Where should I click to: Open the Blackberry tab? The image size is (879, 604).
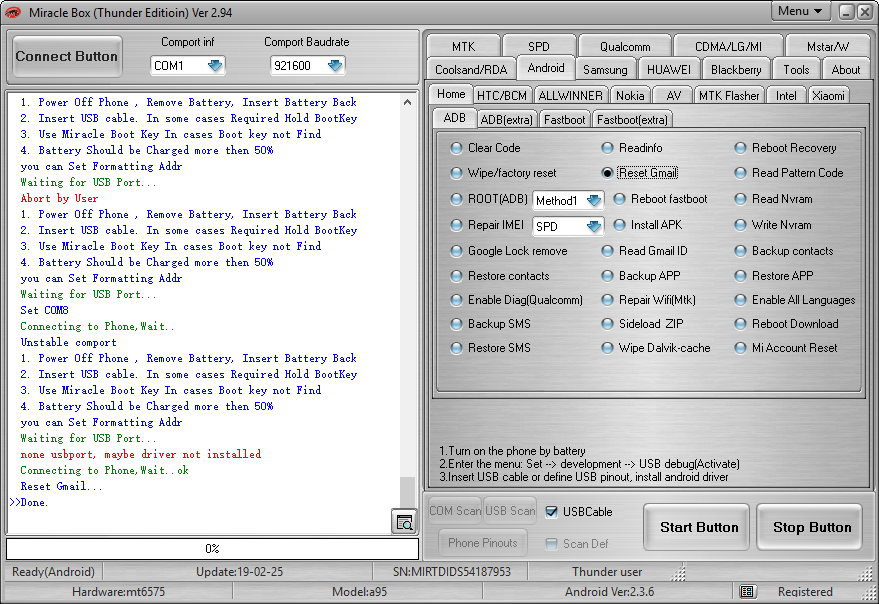pos(736,70)
